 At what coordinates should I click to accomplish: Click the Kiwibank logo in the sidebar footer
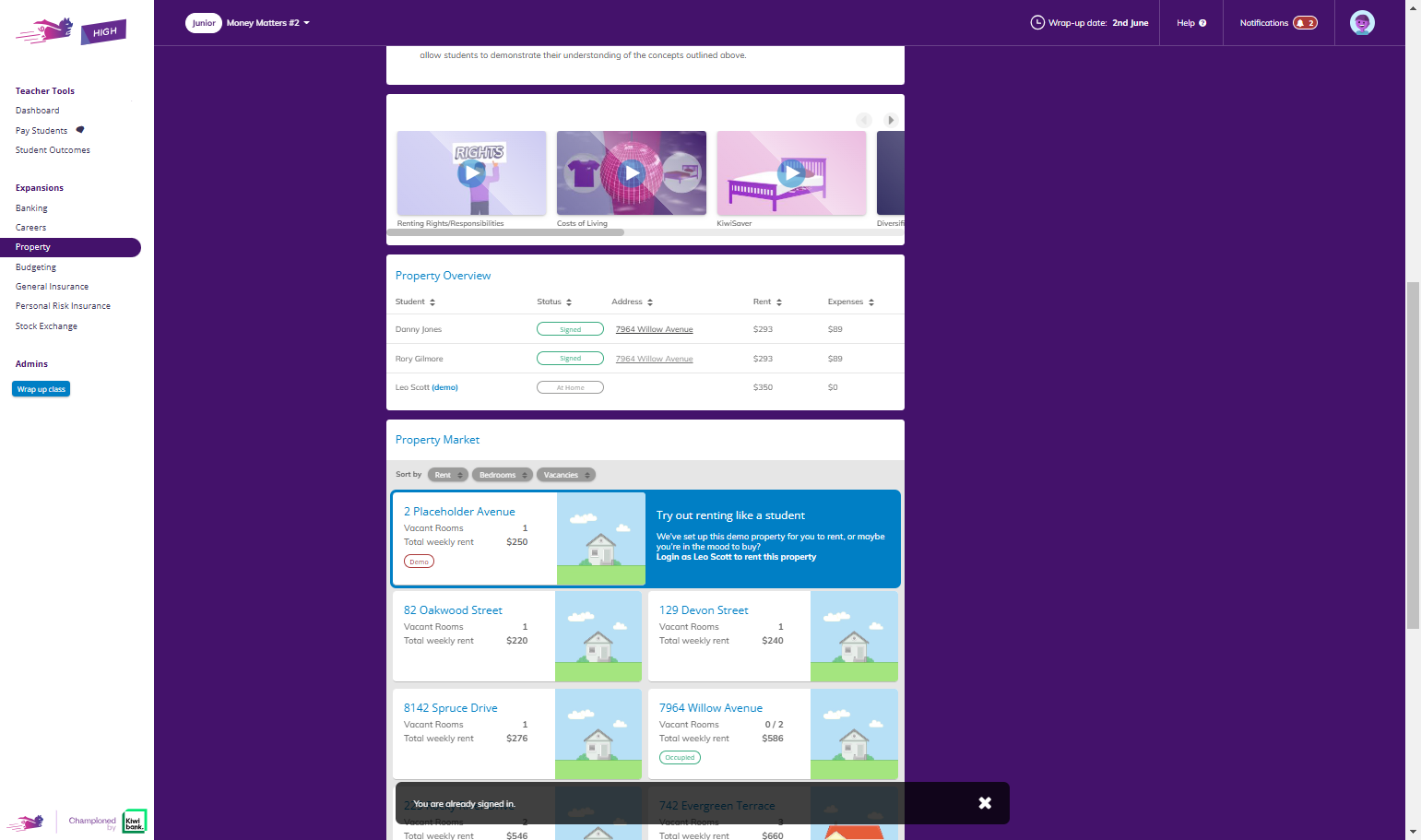point(135,822)
